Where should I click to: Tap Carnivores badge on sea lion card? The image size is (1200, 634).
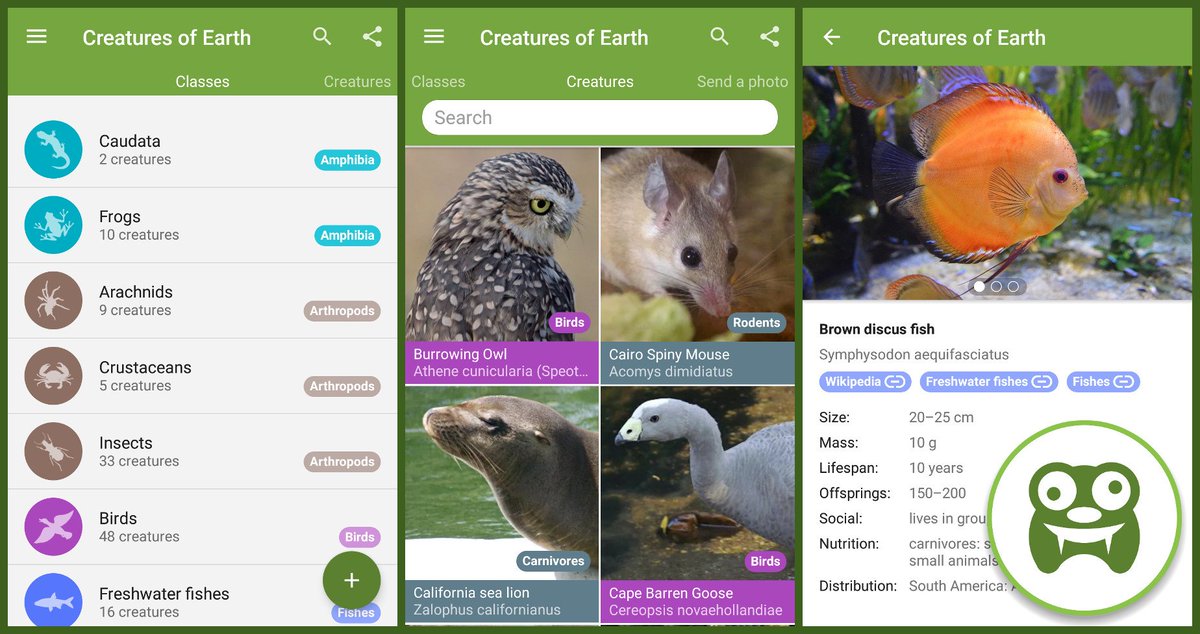(x=553, y=561)
